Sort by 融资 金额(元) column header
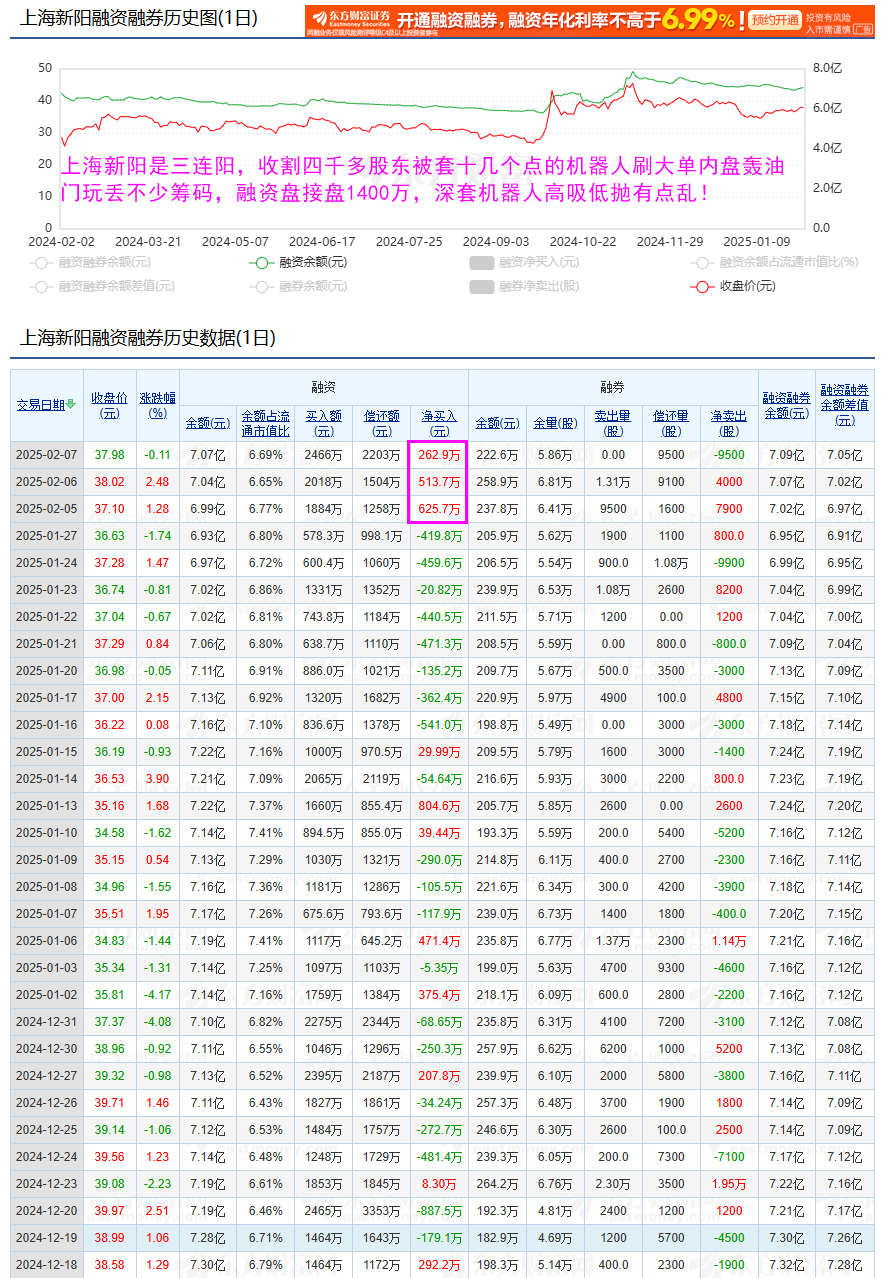Image resolution: width=883 pixels, height=1278 pixels. point(207,423)
